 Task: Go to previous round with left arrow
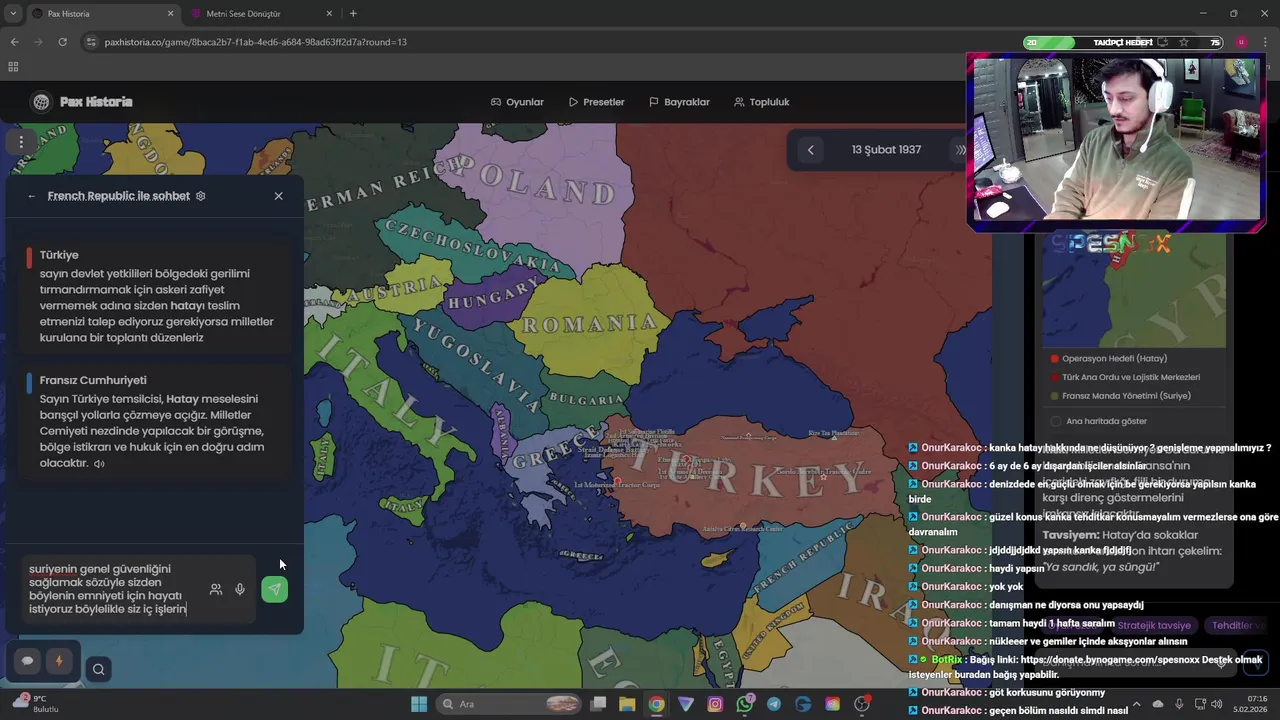(x=810, y=150)
